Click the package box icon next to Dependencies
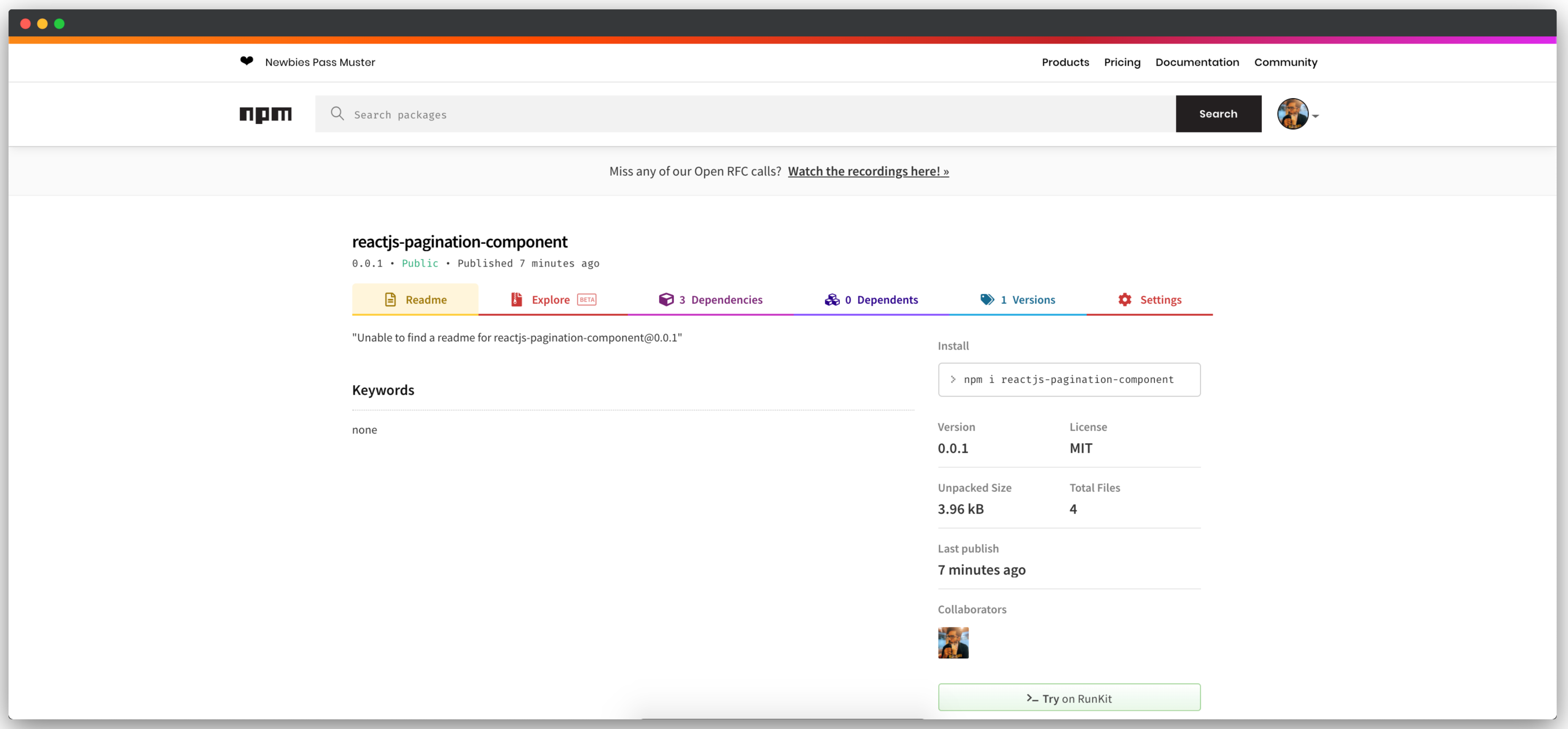The height and width of the screenshot is (729, 1568). [x=667, y=299]
